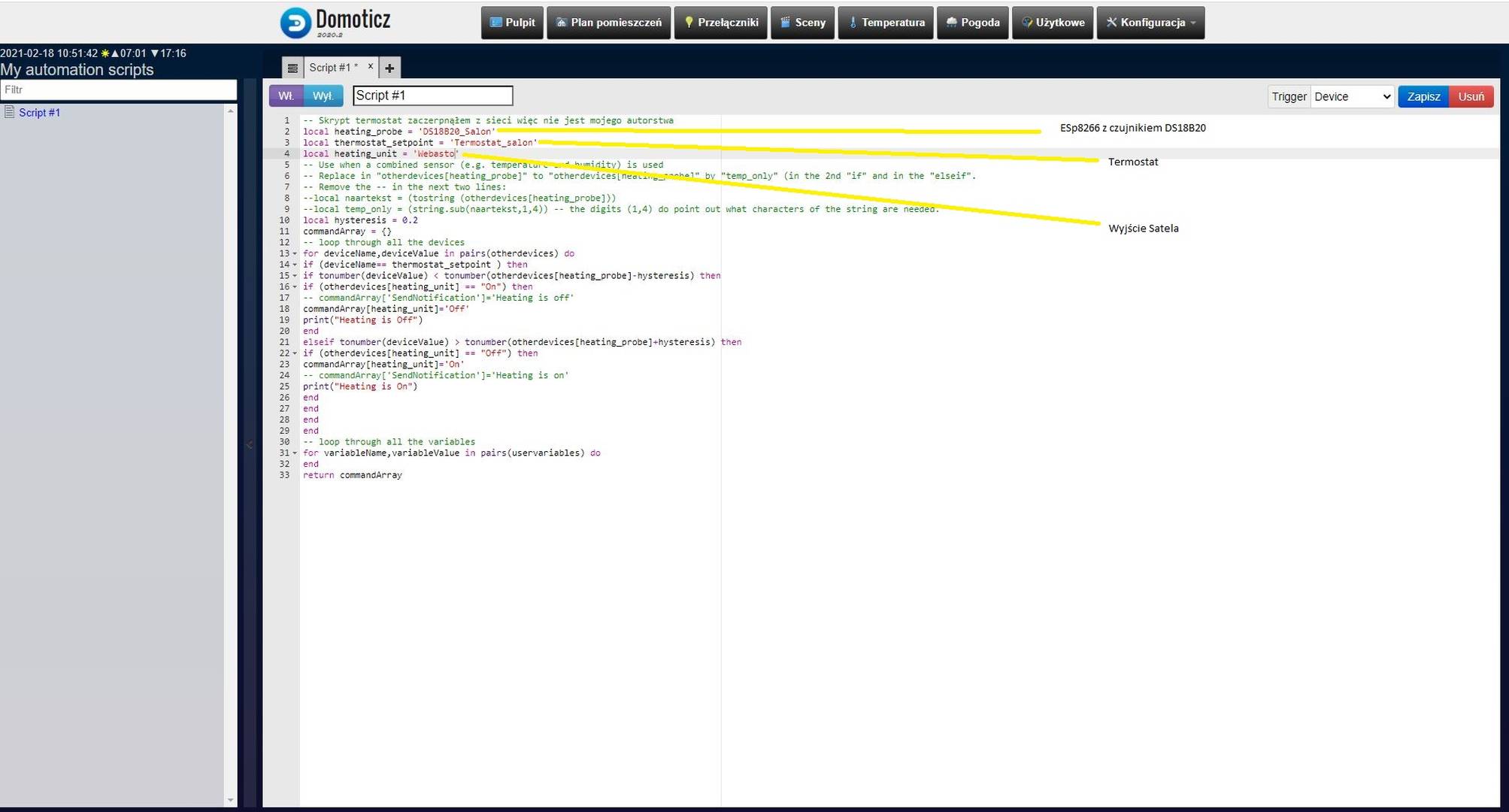
Task: Click line number 33 in the gutter
Action: click(x=284, y=475)
